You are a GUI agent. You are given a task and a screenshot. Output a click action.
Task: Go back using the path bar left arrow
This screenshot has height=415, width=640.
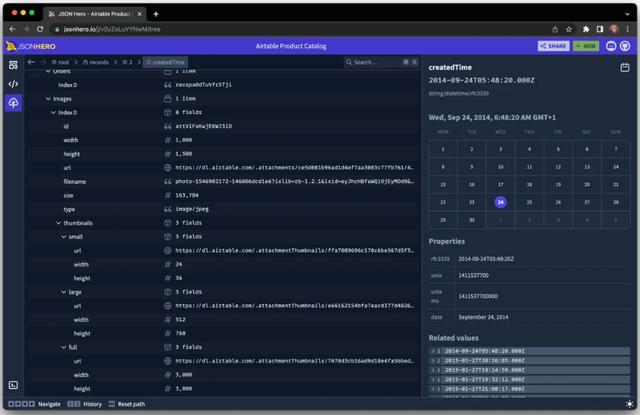pyautogui.click(x=31, y=62)
